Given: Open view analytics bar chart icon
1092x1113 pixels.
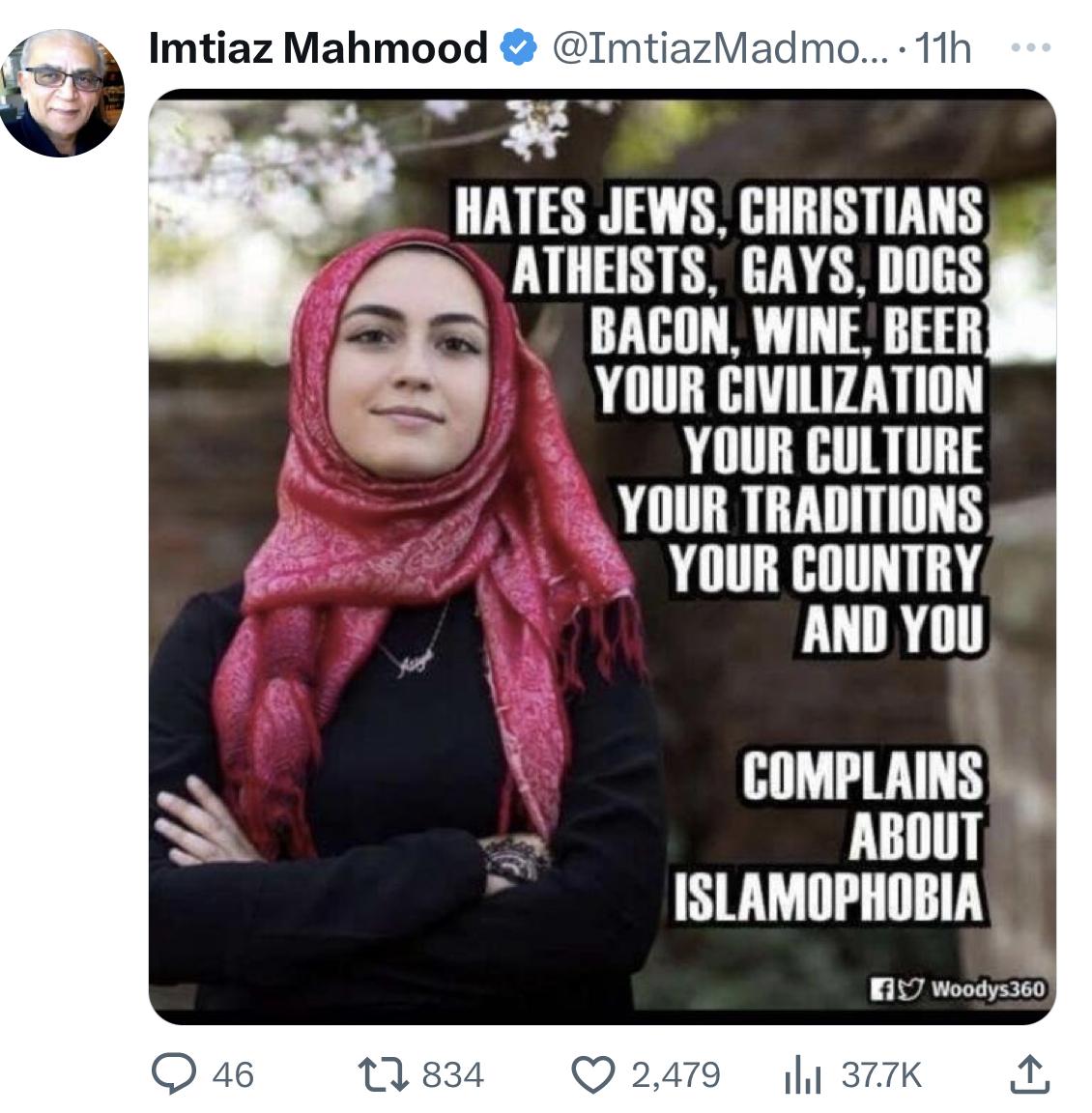Looking at the screenshot, I should coord(803,1074).
